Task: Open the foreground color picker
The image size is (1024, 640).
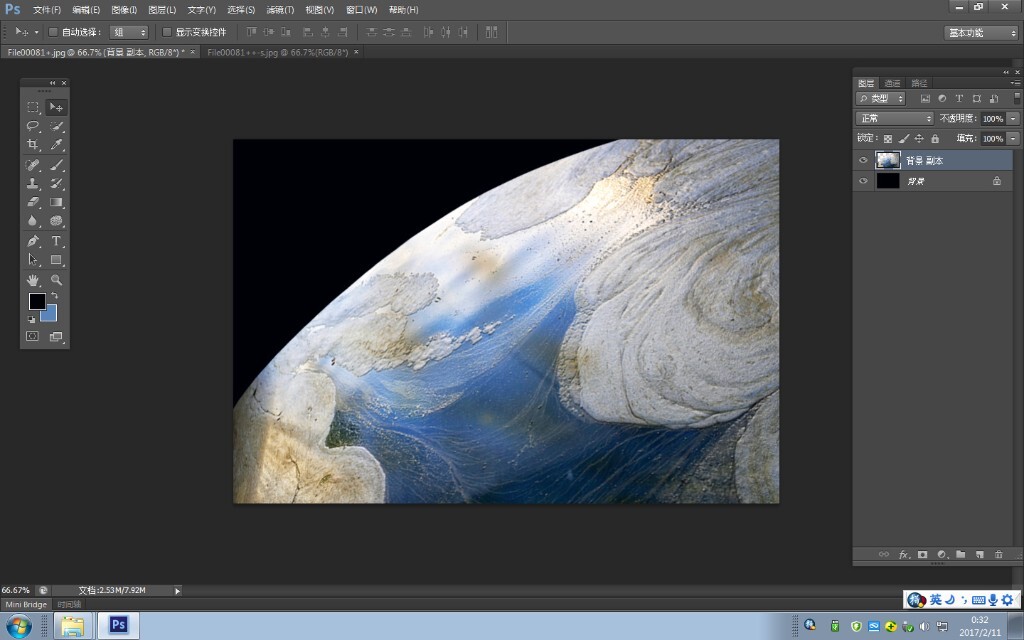Action: tap(37, 301)
